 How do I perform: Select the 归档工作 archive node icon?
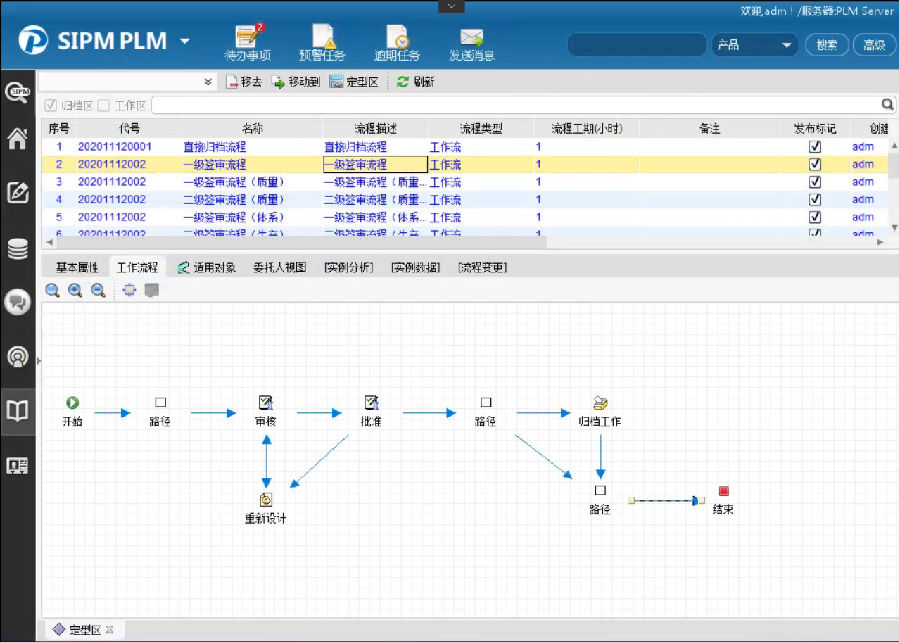pyautogui.click(x=600, y=403)
